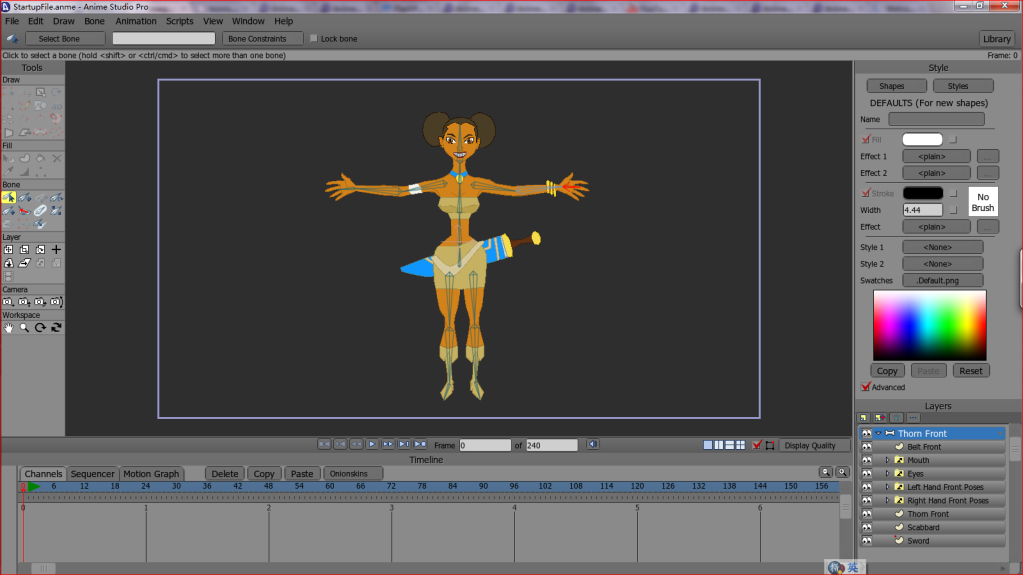This screenshot has height=575, width=1023.
Task: Expand the Eyes layer group
Action: tap(887, 474)
